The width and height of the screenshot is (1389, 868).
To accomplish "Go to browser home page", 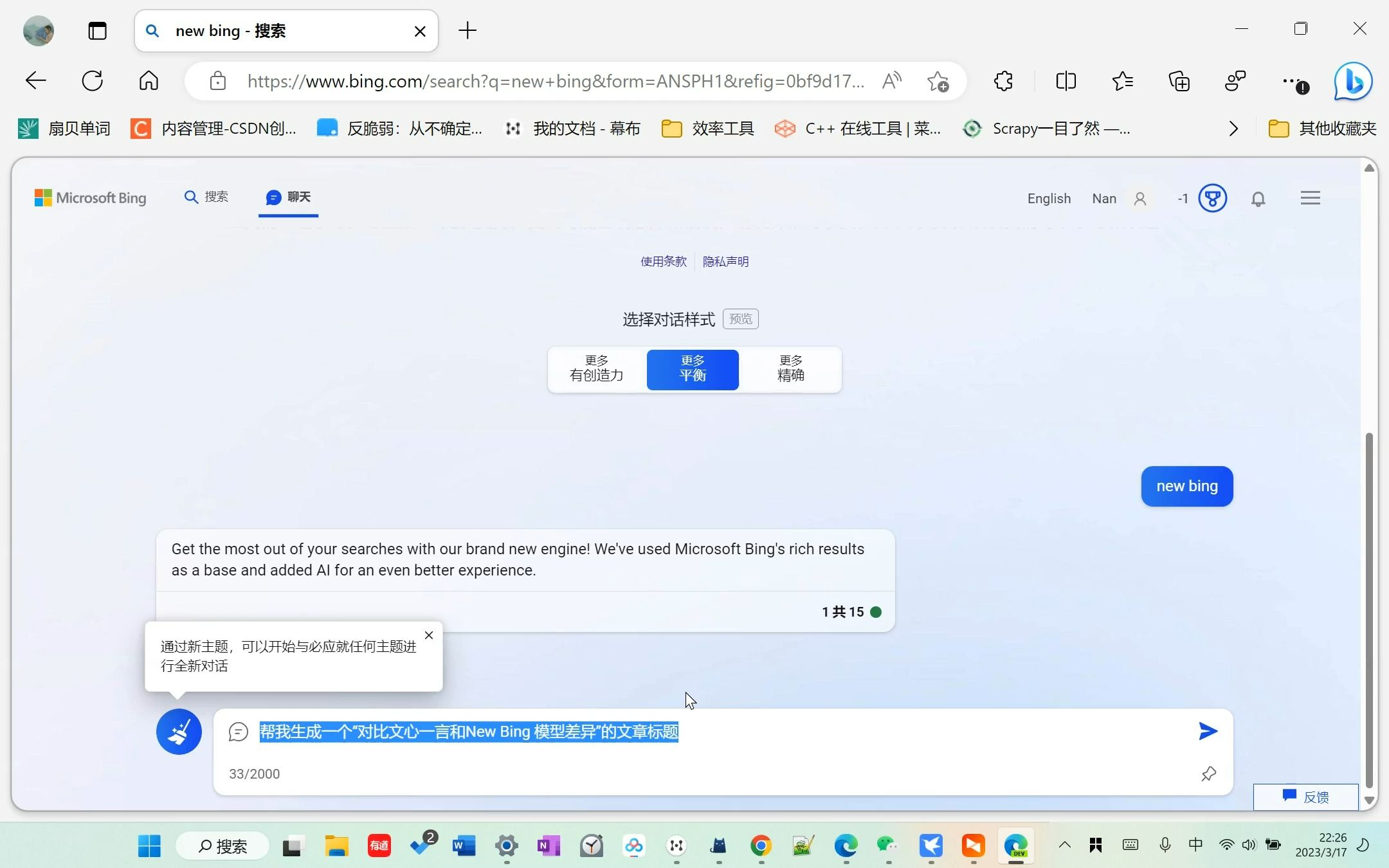I will click(x=149, y=81).
